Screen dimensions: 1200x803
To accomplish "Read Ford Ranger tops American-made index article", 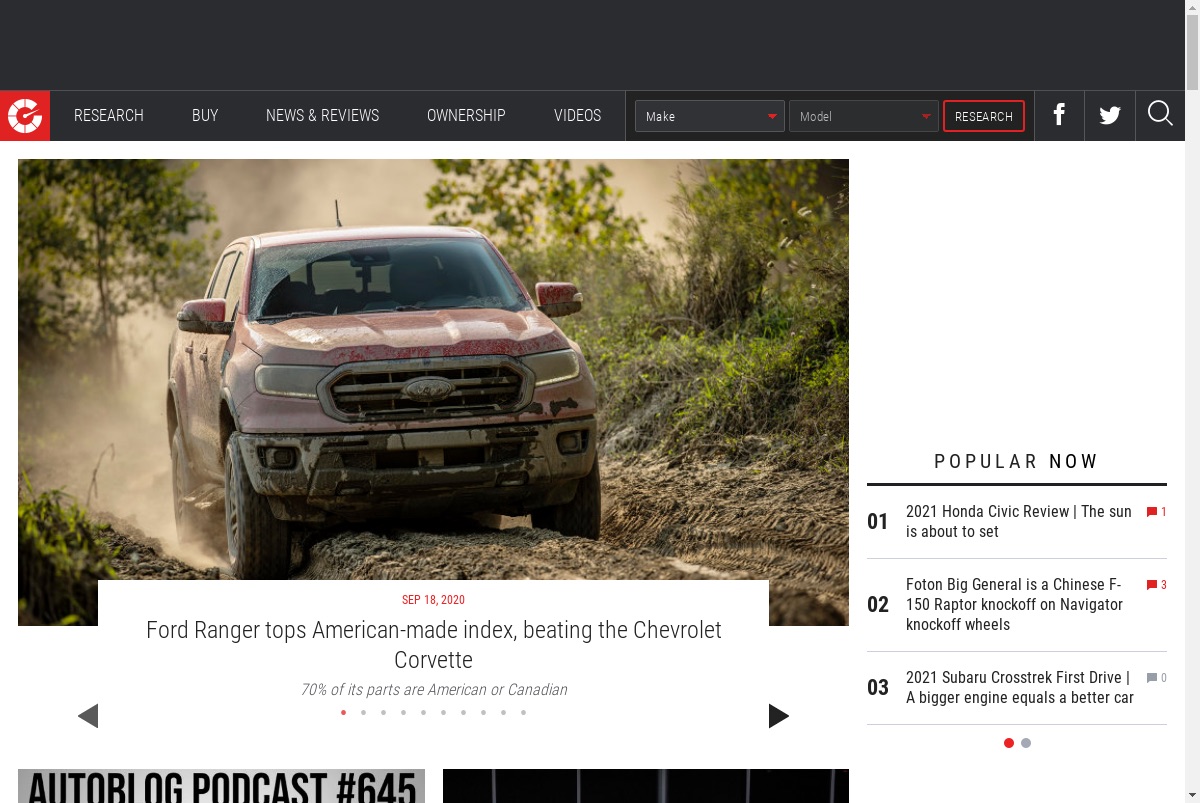I will (433, 645).
